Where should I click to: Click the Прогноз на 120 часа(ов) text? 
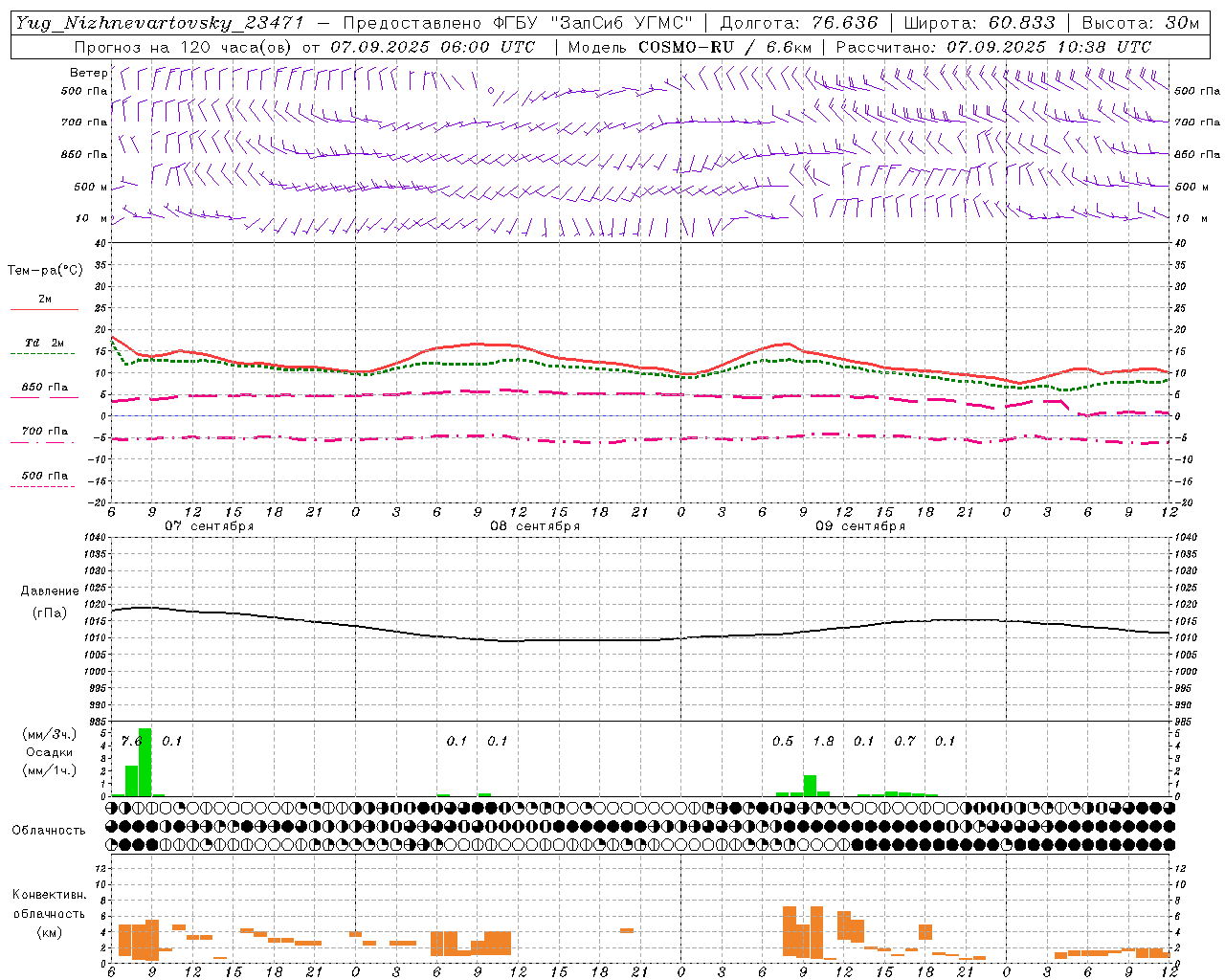click(184, 47)
